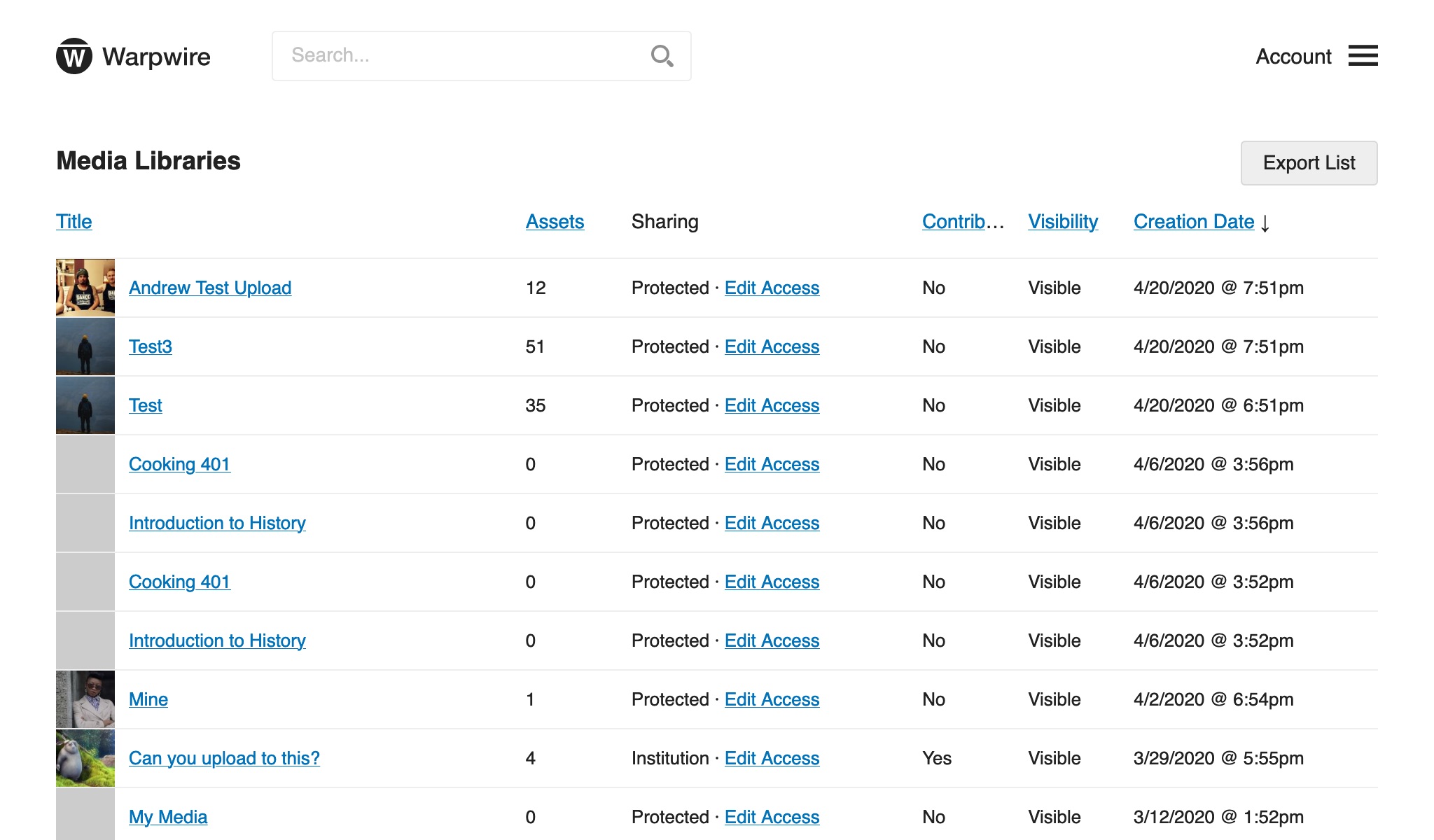Click the Warpwire logo icon
Image resolution: width=1434 pixels, height=840 pixels.
tap(74, 56)
